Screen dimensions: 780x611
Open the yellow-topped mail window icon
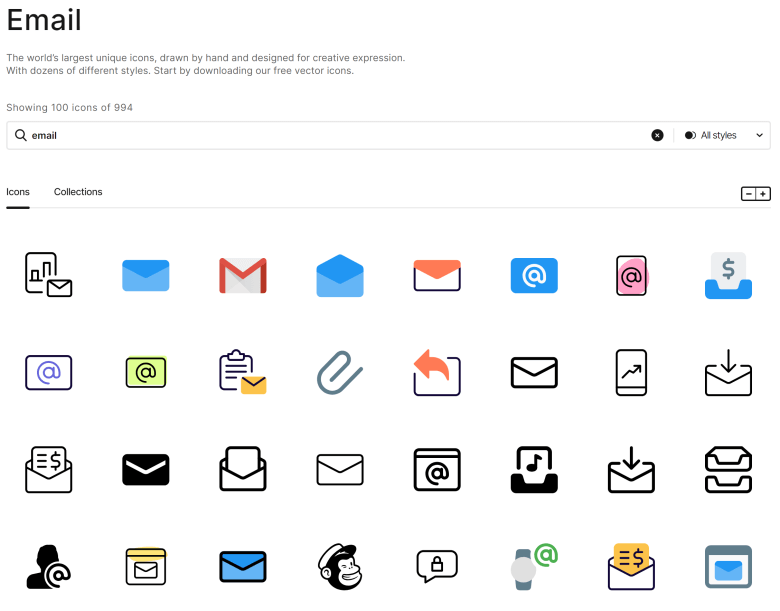(146, 567)
